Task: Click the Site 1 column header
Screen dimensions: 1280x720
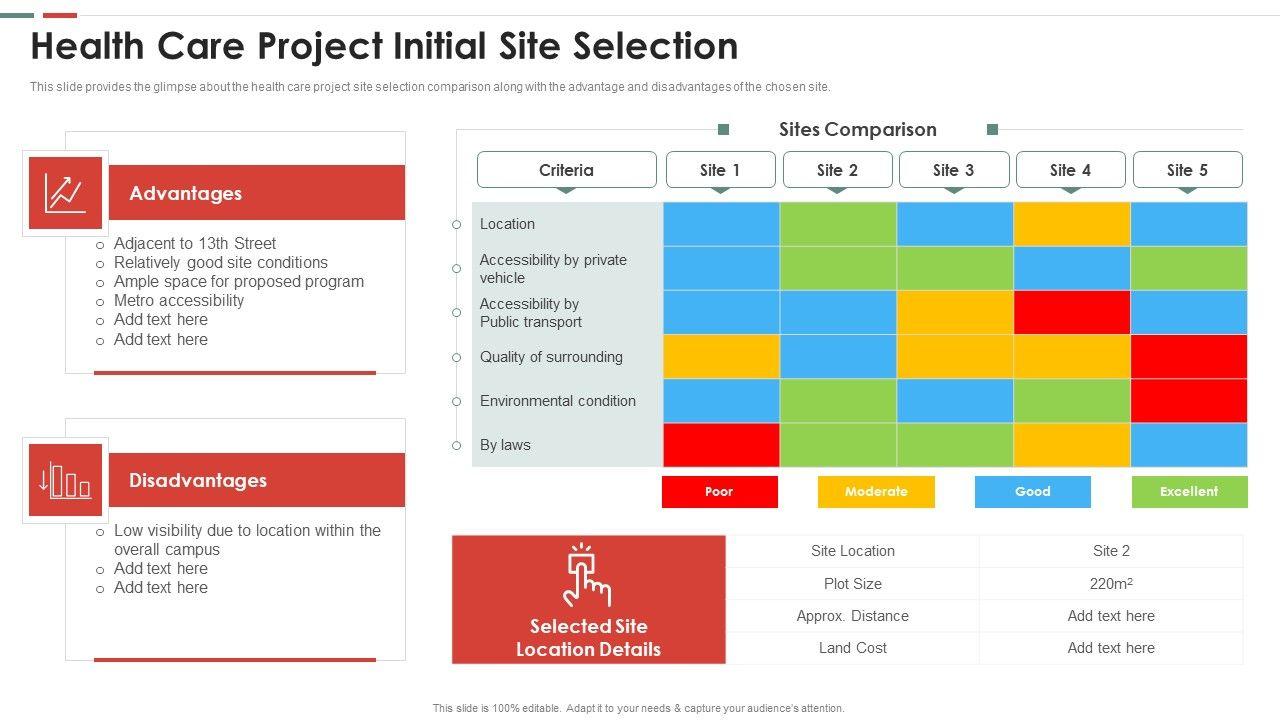Action: [x=721, y=170]
